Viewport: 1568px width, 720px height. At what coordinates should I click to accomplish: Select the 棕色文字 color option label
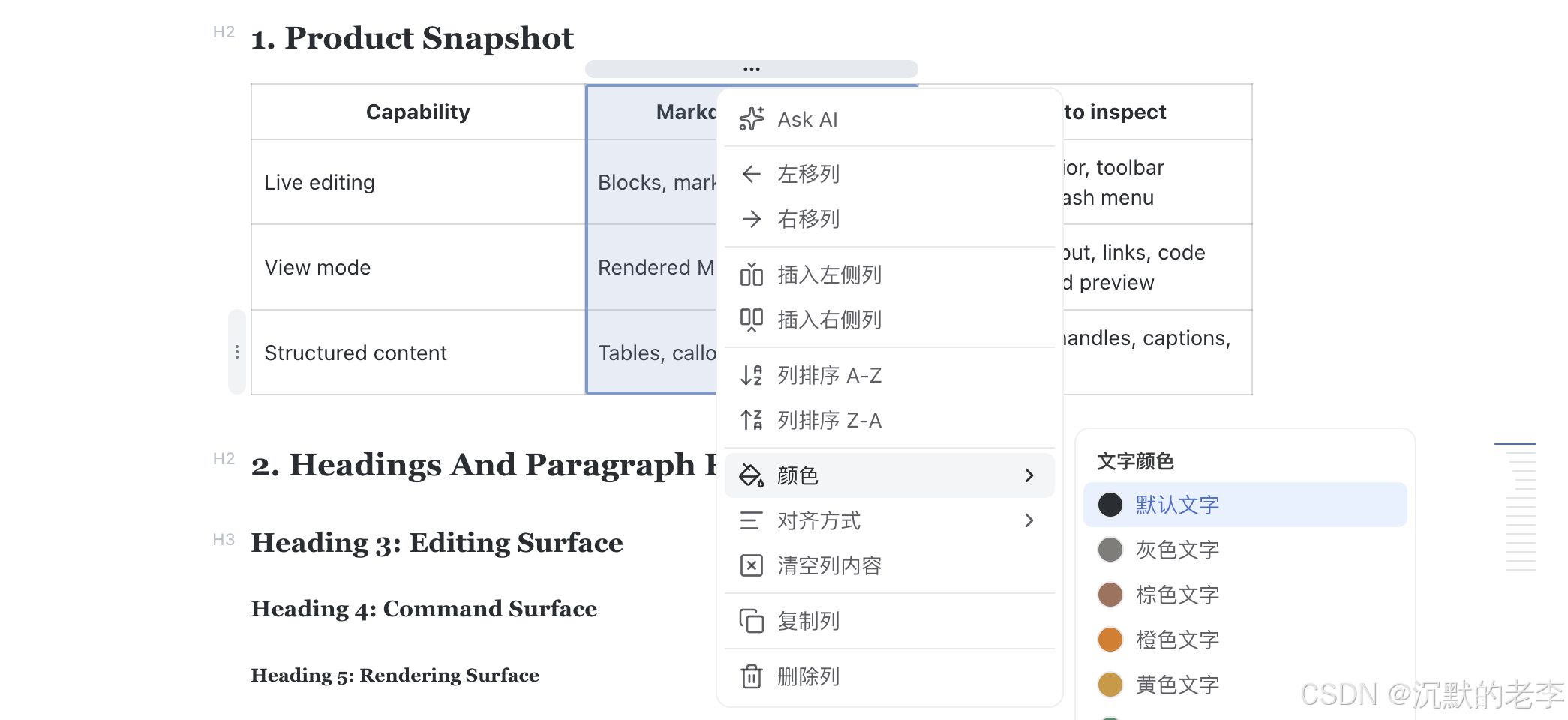point(1178,595)
